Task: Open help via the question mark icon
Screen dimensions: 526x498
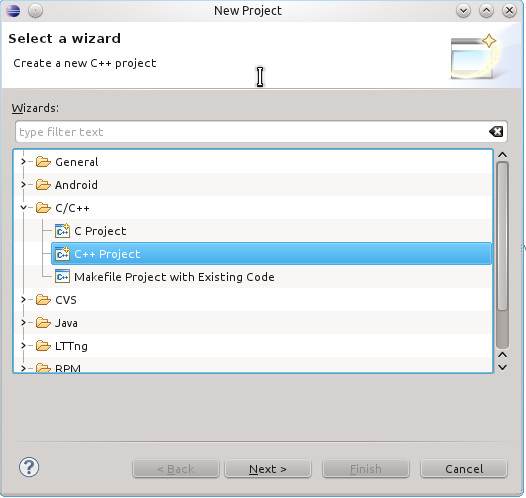Action: click(x=29, y=466)
